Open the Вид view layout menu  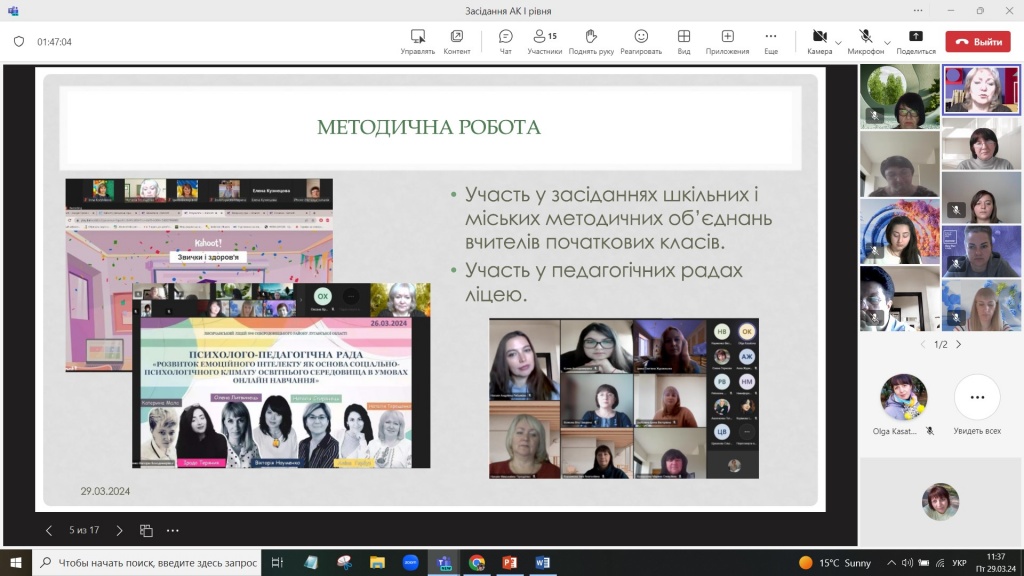pos(684,41)
